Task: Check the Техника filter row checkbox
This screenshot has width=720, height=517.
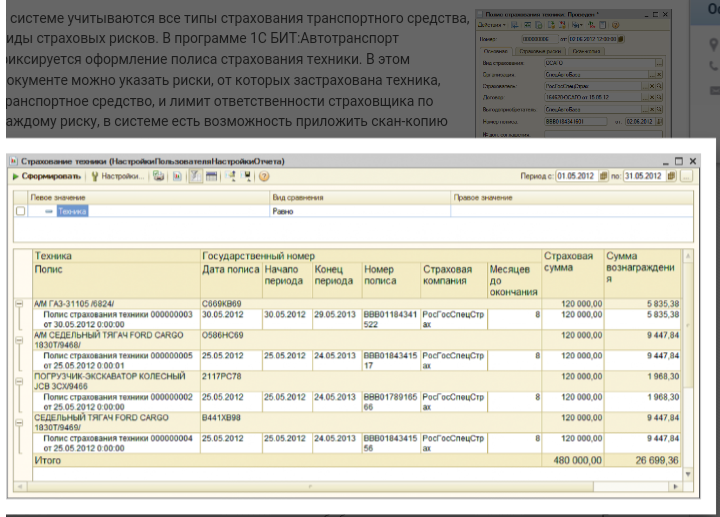Action: point(21,212)
